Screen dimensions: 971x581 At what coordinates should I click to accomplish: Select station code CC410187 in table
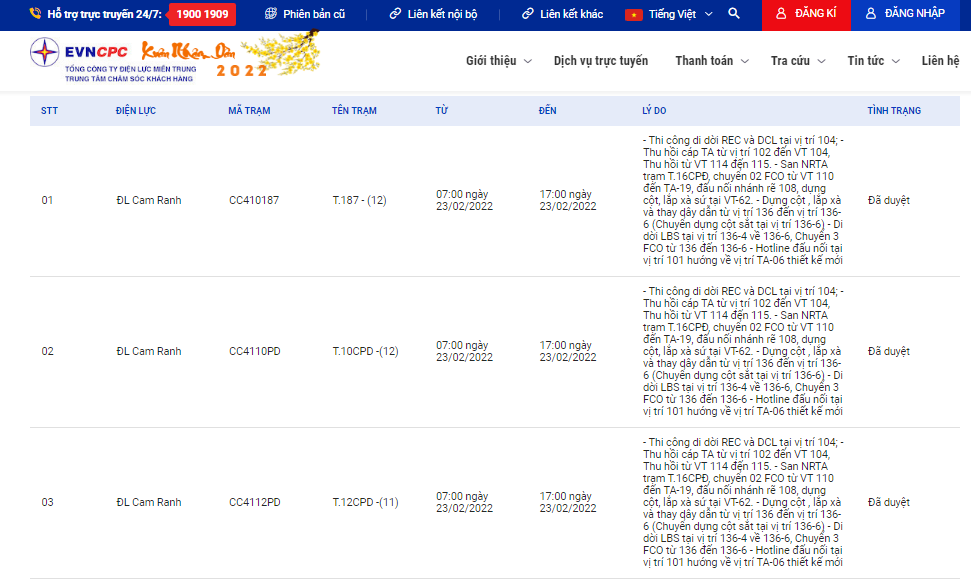[x=254, y=201]
